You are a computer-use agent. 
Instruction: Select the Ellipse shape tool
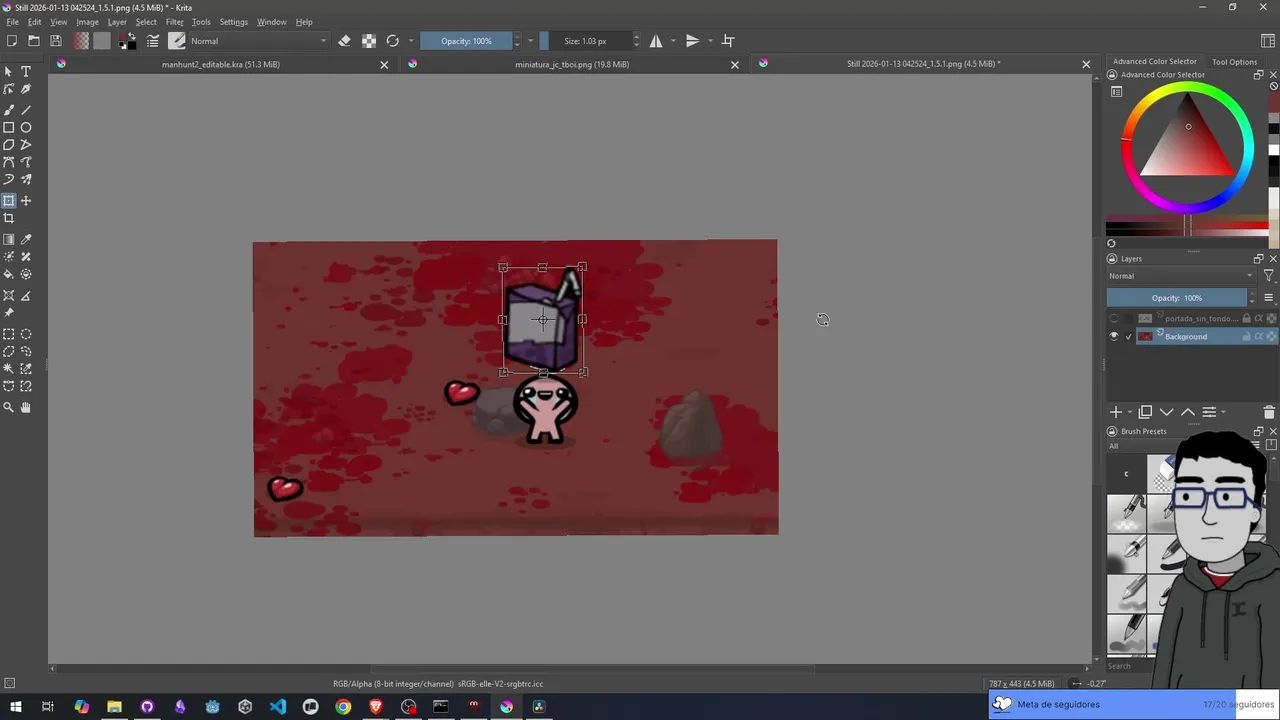26,127
